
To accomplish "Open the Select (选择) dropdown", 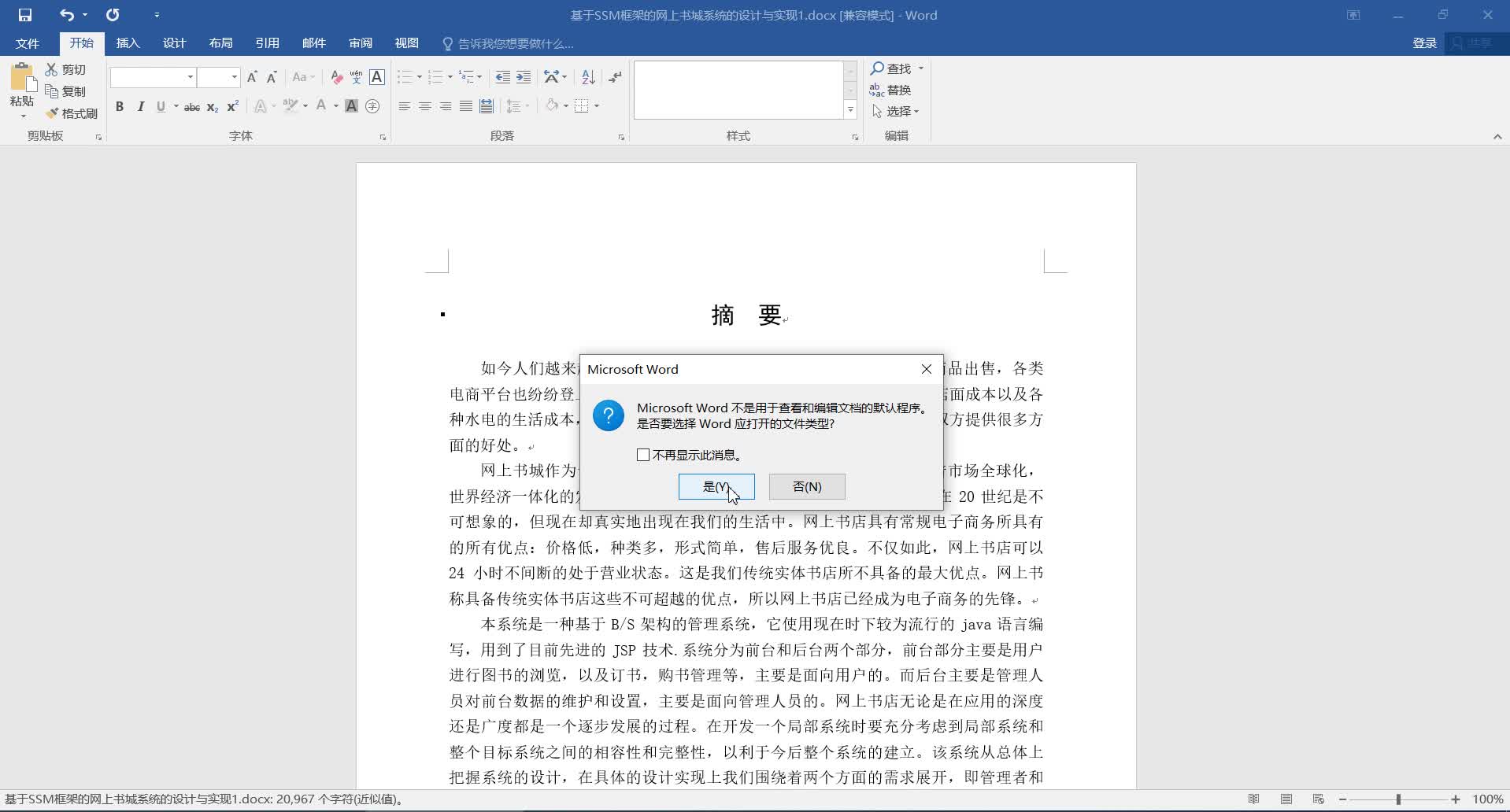I will coord(895,111).
